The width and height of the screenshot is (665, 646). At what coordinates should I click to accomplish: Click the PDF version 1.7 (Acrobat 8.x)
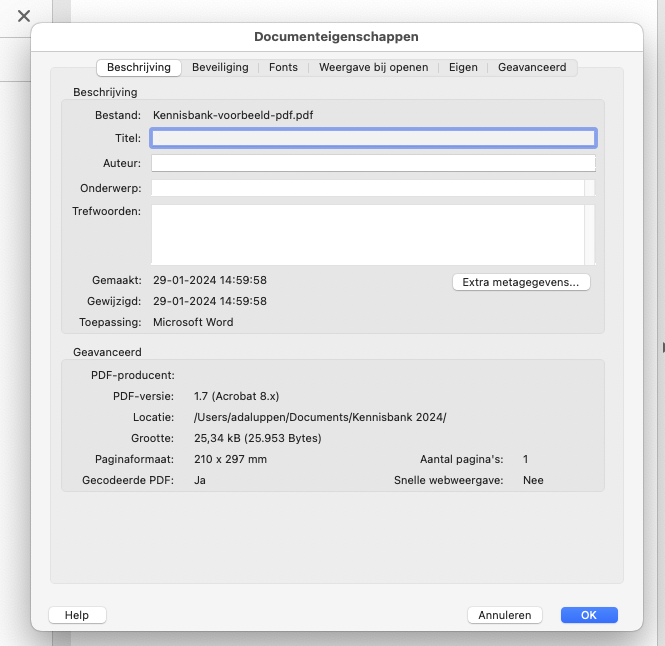point(236,396)
